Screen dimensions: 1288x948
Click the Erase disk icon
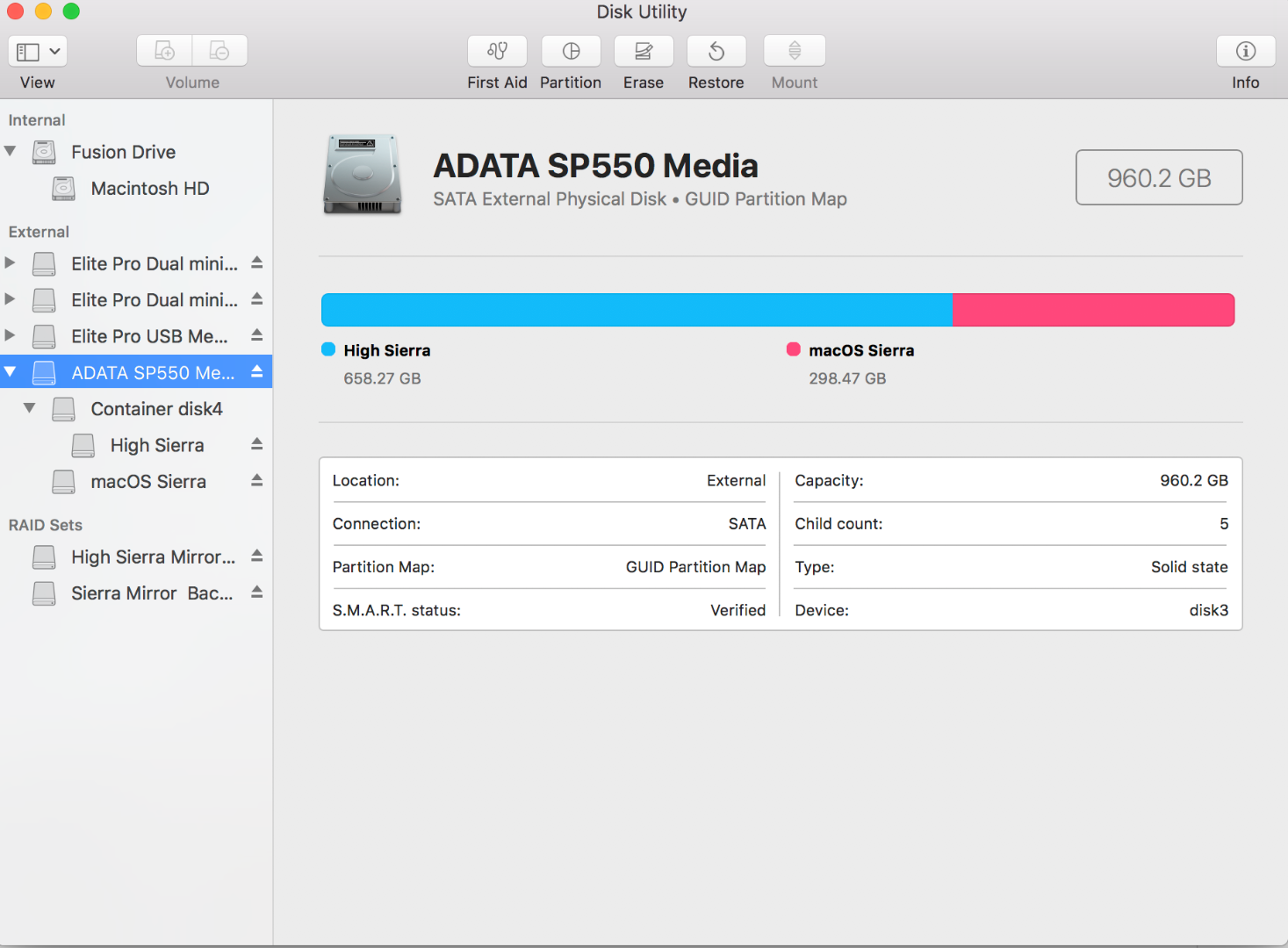coord(643,51)
